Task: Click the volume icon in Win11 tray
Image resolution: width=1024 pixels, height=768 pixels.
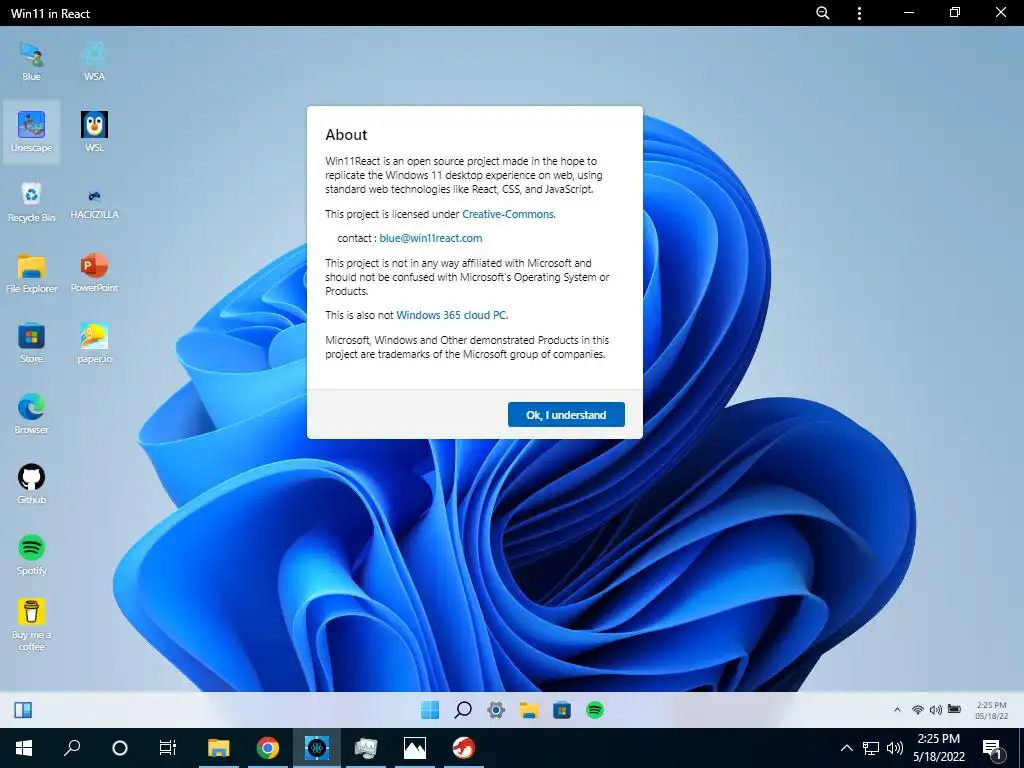Action: (936, 710)
